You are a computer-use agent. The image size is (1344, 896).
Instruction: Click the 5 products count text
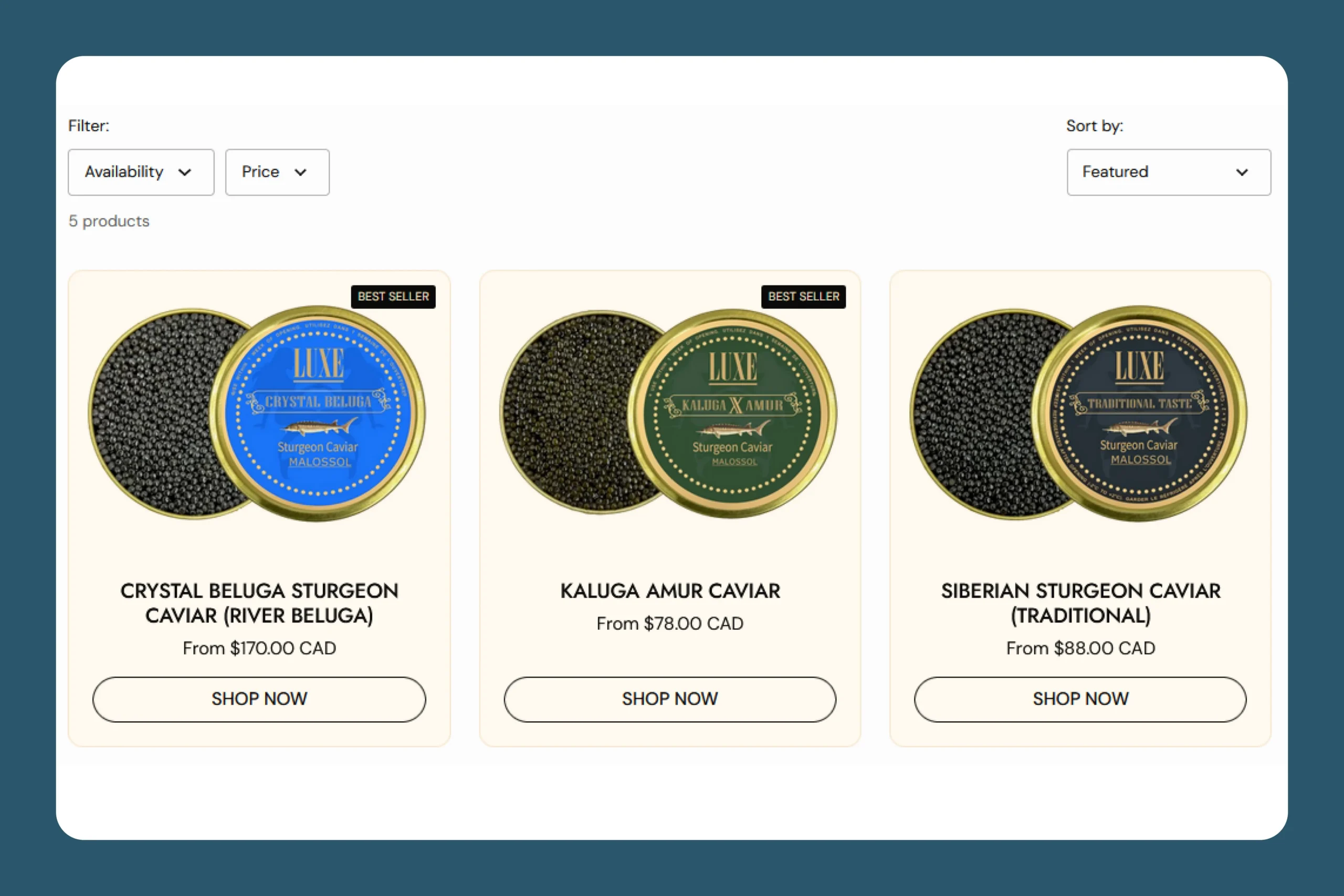tap(109, 221)
